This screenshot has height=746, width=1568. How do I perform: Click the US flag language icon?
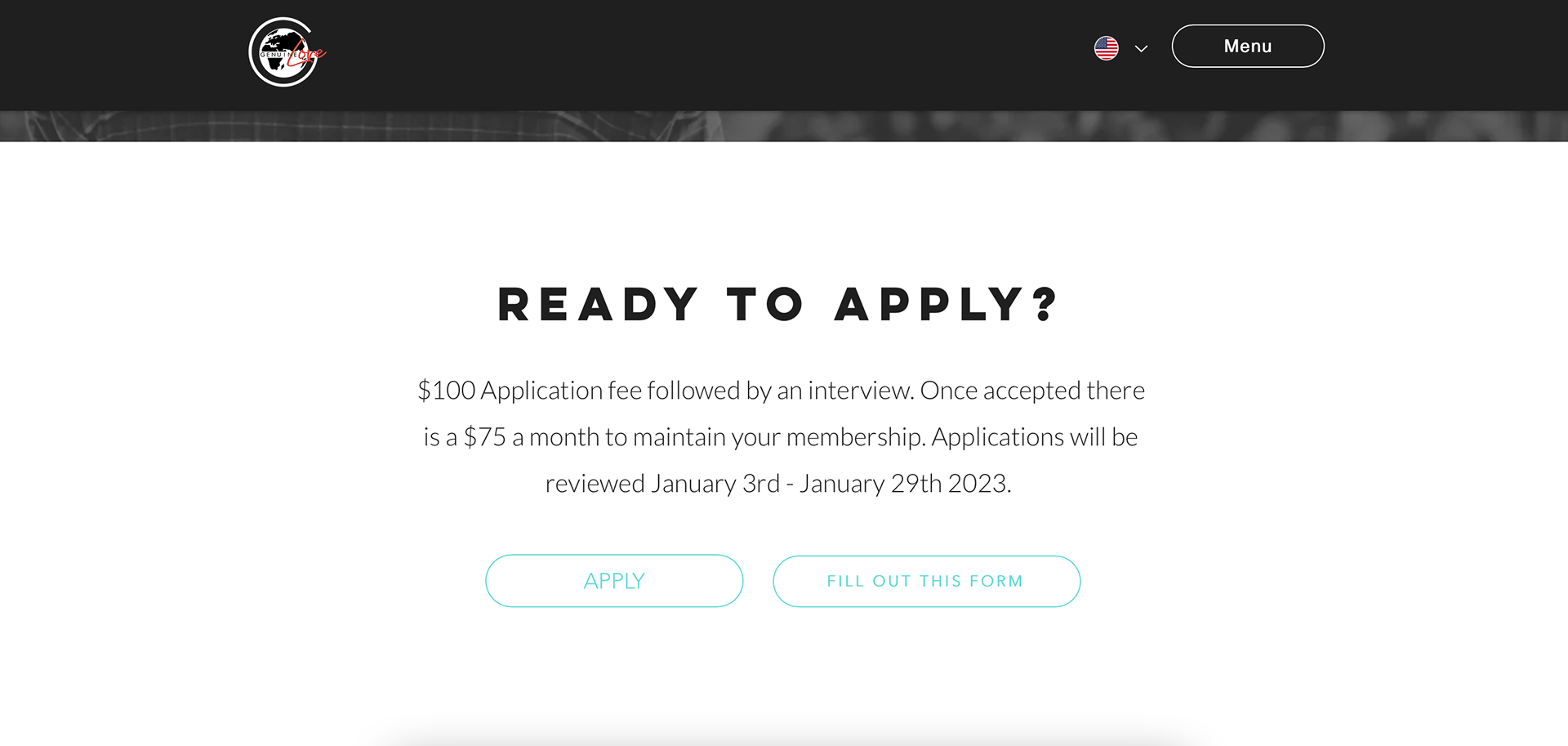tap(1106, 48)
